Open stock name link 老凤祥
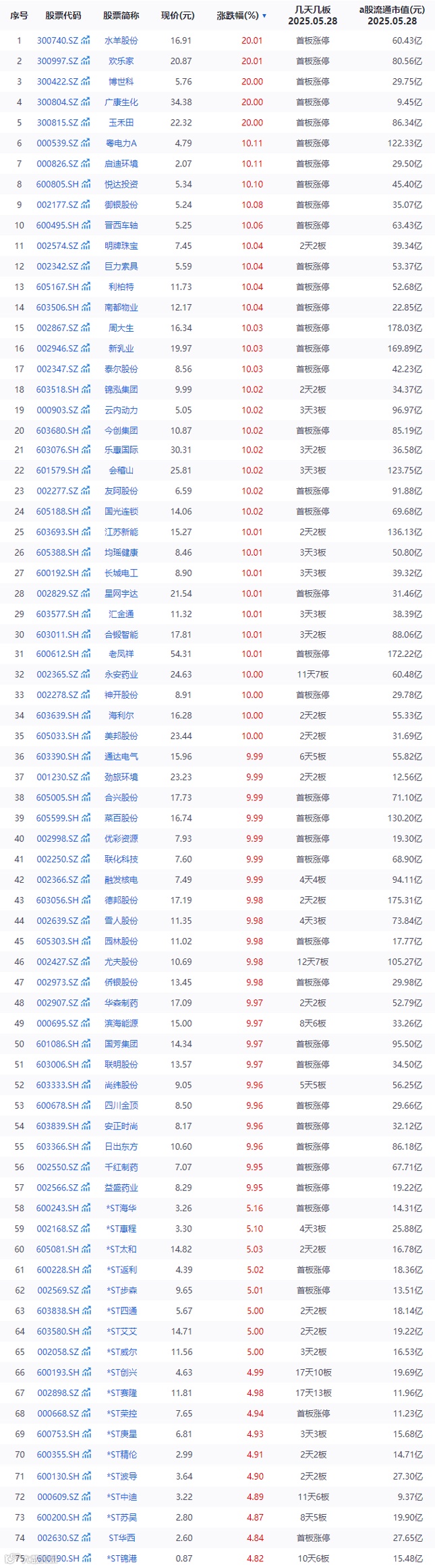This screenshot has width=435, height=1568. coord(121,654)
